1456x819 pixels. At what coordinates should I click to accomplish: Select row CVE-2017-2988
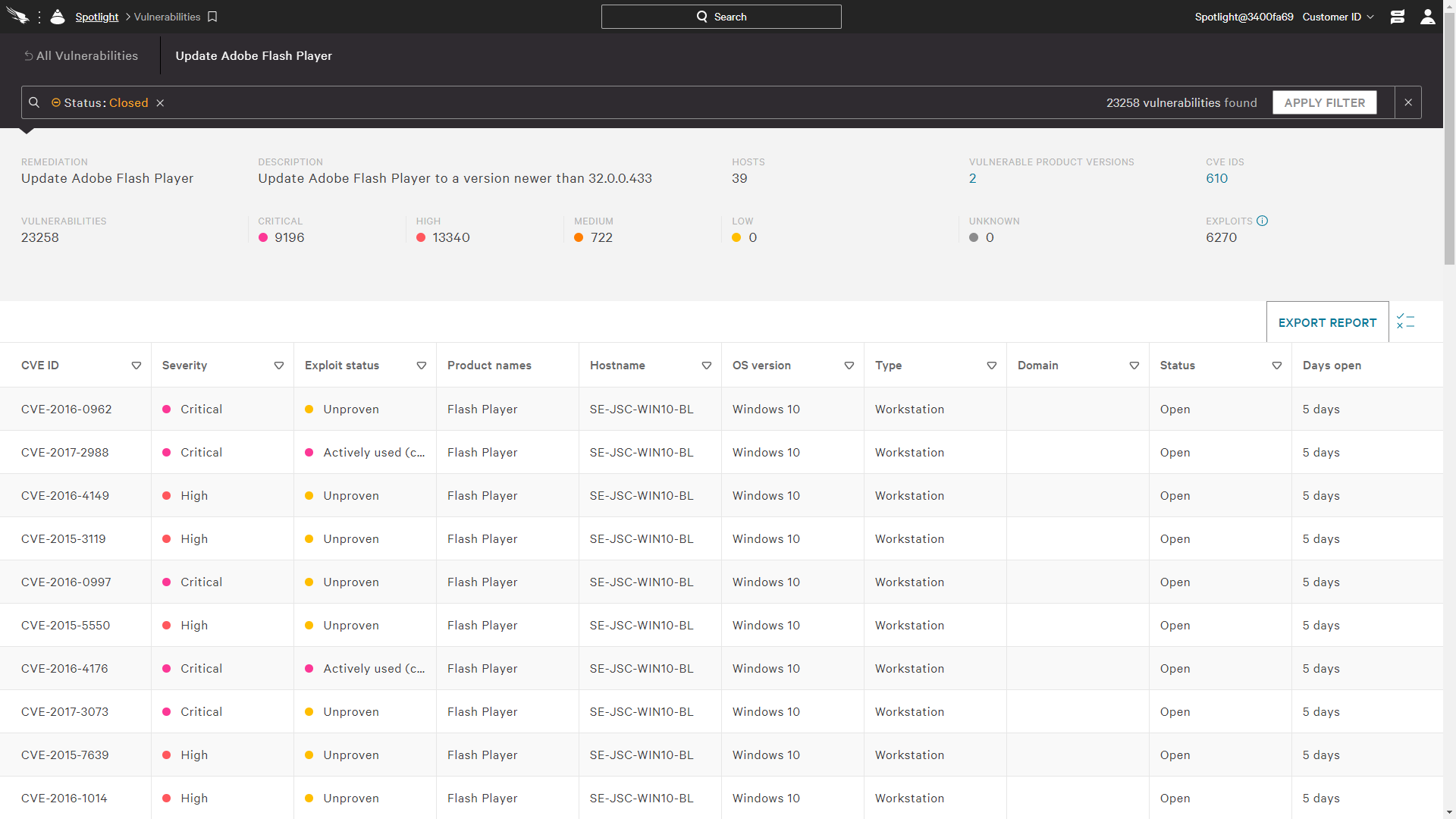click(x=721, y=452)
